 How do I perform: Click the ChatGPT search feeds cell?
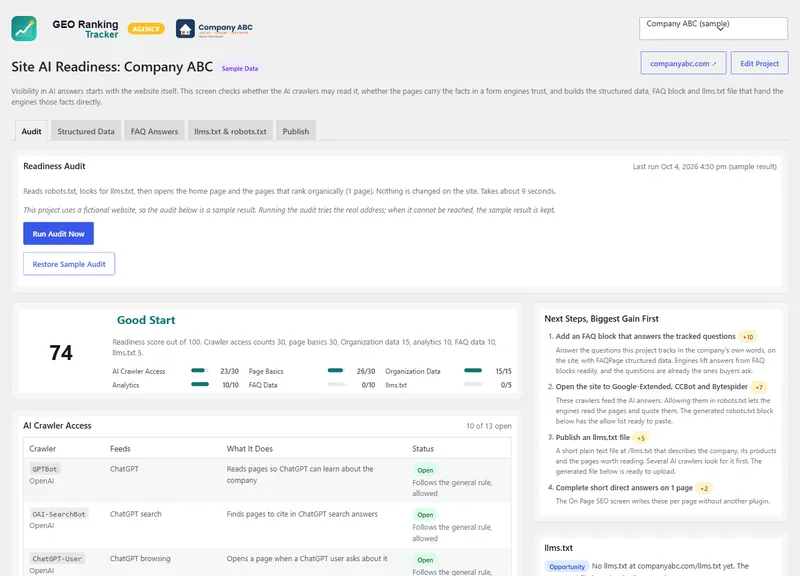(x=136, y=514)
